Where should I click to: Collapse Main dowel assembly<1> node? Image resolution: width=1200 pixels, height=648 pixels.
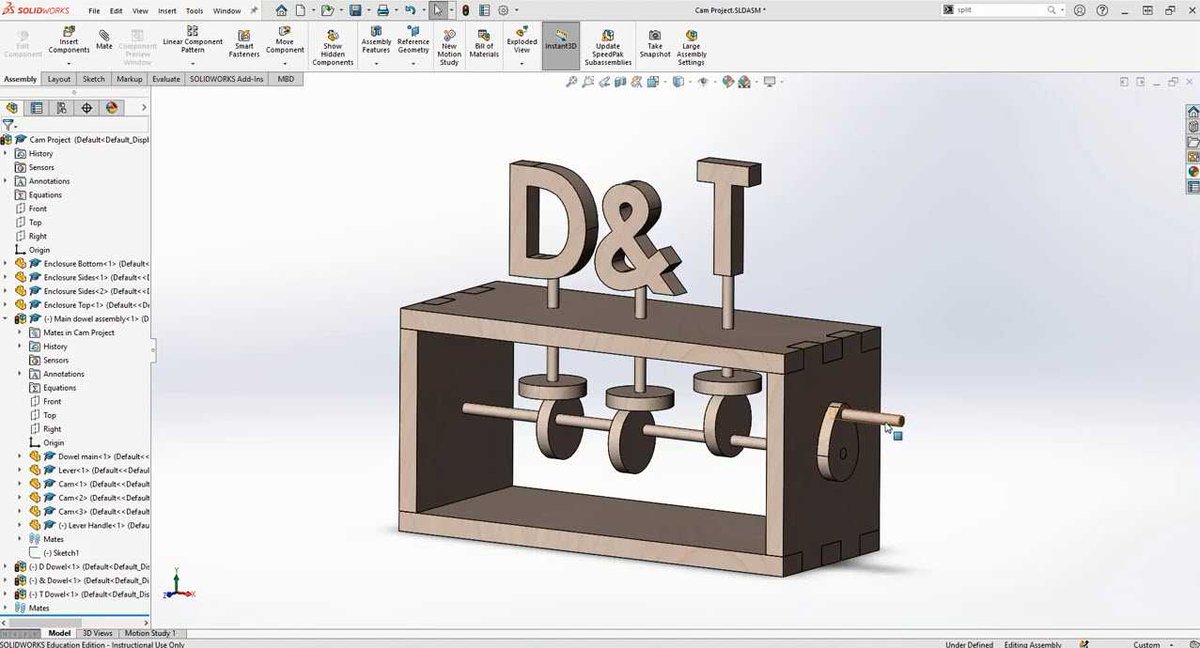(x=5, y=318)
